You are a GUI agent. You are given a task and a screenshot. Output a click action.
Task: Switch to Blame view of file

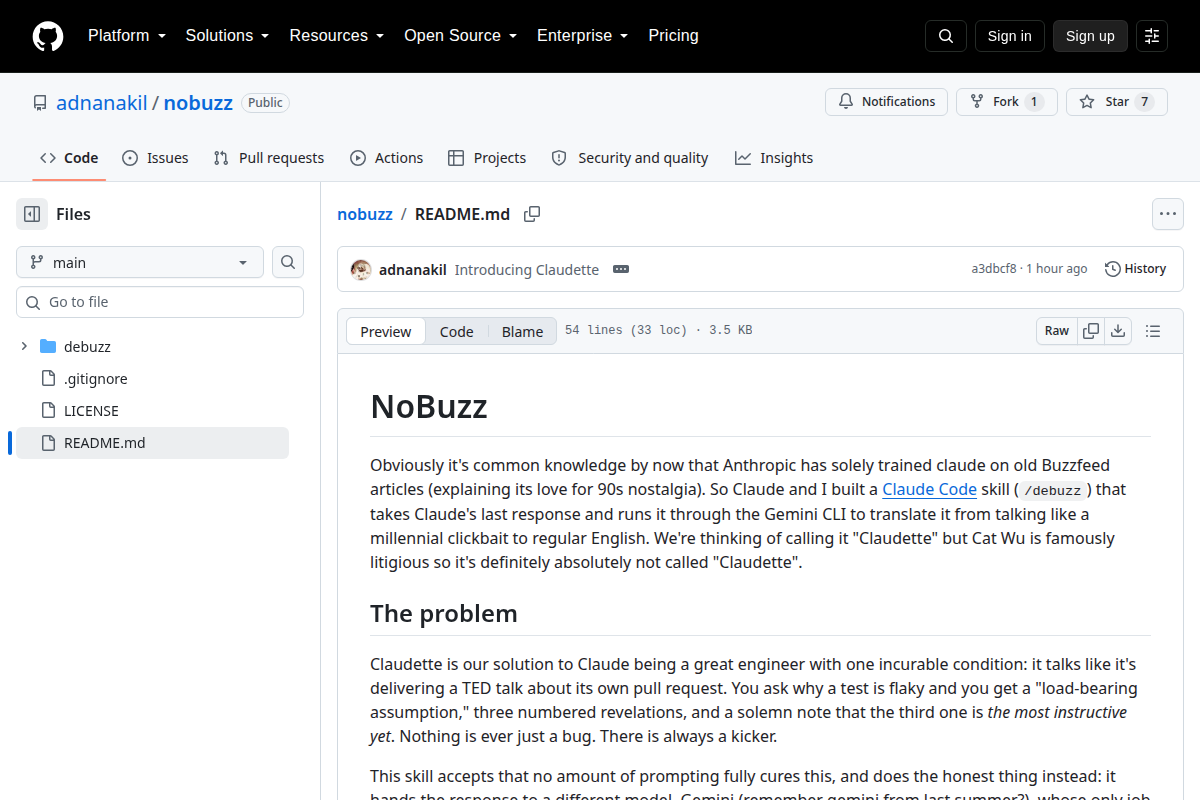pos(522,332)
